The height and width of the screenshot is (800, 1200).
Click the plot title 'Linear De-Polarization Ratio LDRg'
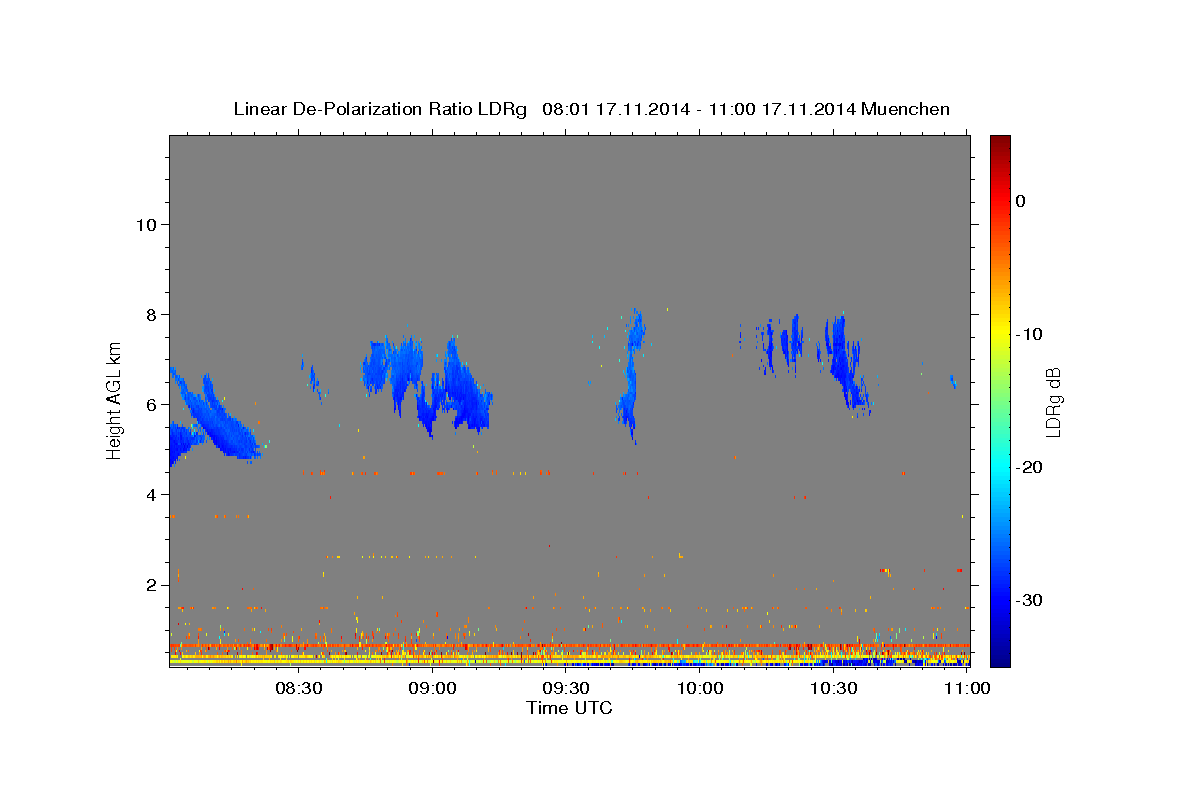[380, 109]
